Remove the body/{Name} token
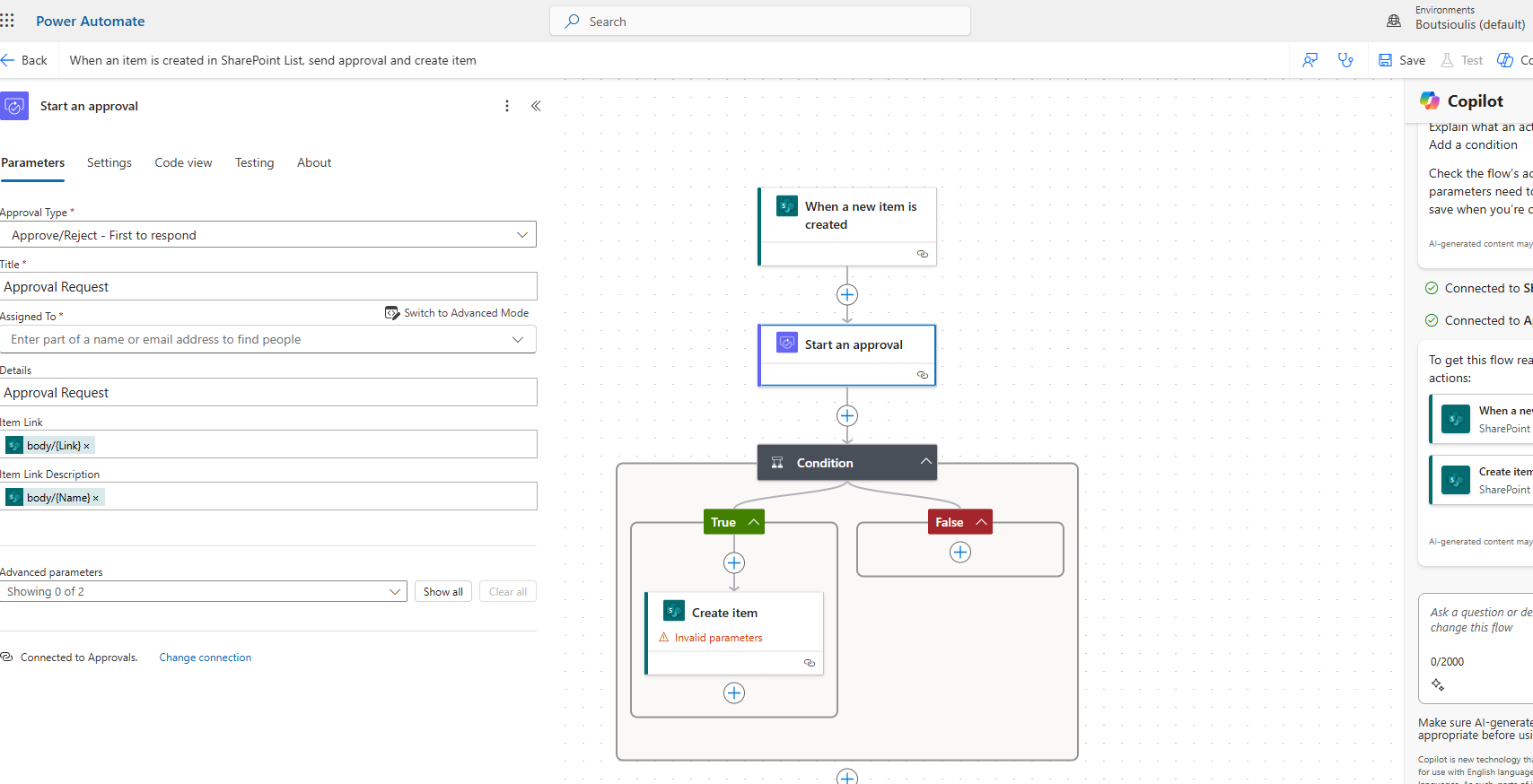The image size is (1533, 784). point(95,498)
